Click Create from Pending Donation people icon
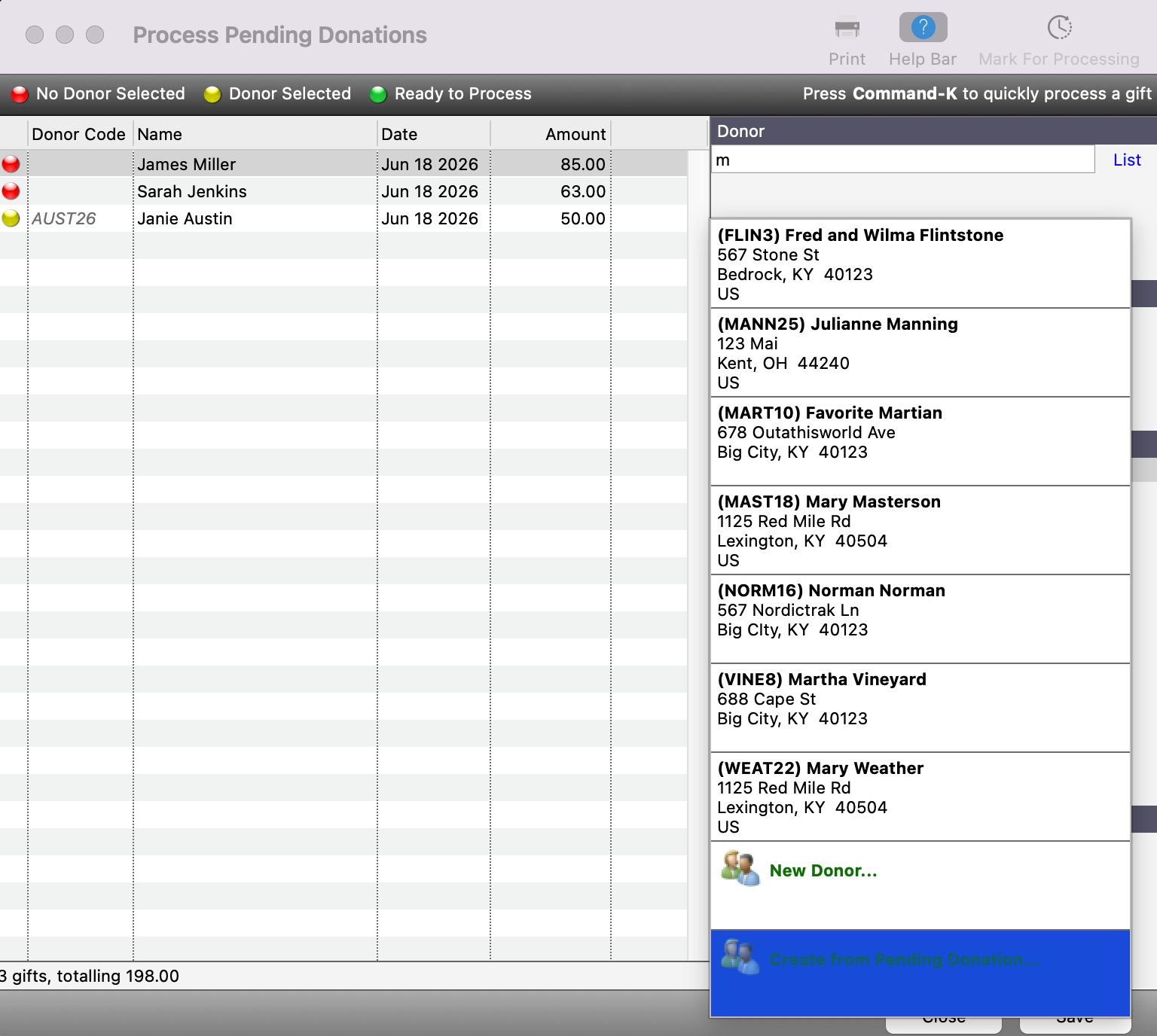 pos(740,956)
